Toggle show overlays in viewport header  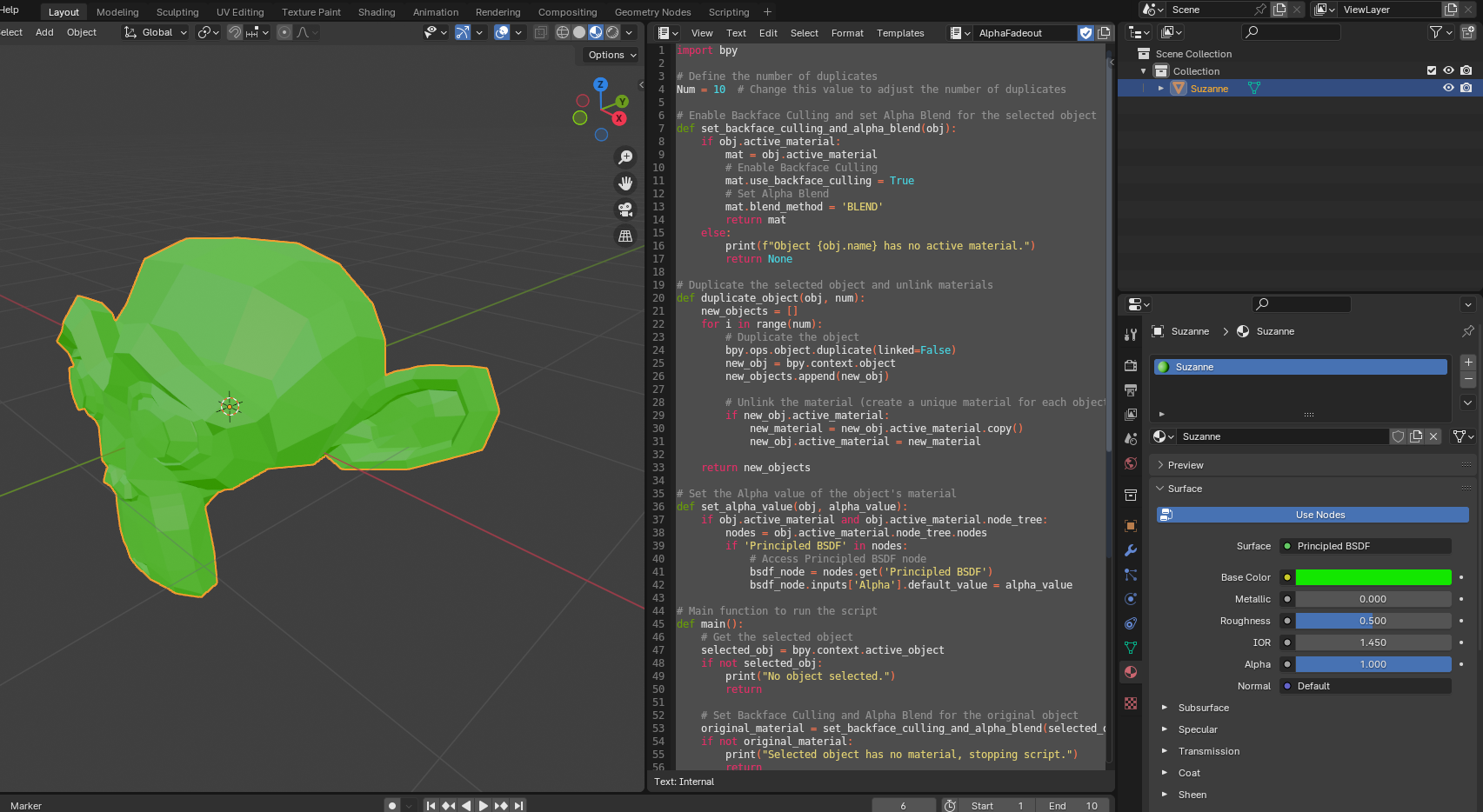(502, 32)
